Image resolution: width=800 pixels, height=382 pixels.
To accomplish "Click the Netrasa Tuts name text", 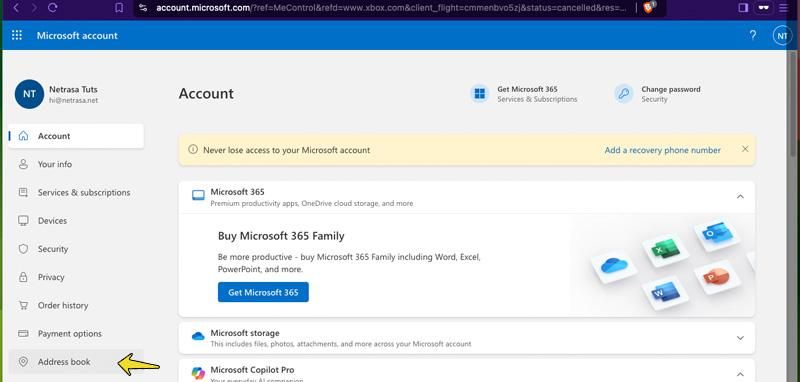I will pos(73,89).
